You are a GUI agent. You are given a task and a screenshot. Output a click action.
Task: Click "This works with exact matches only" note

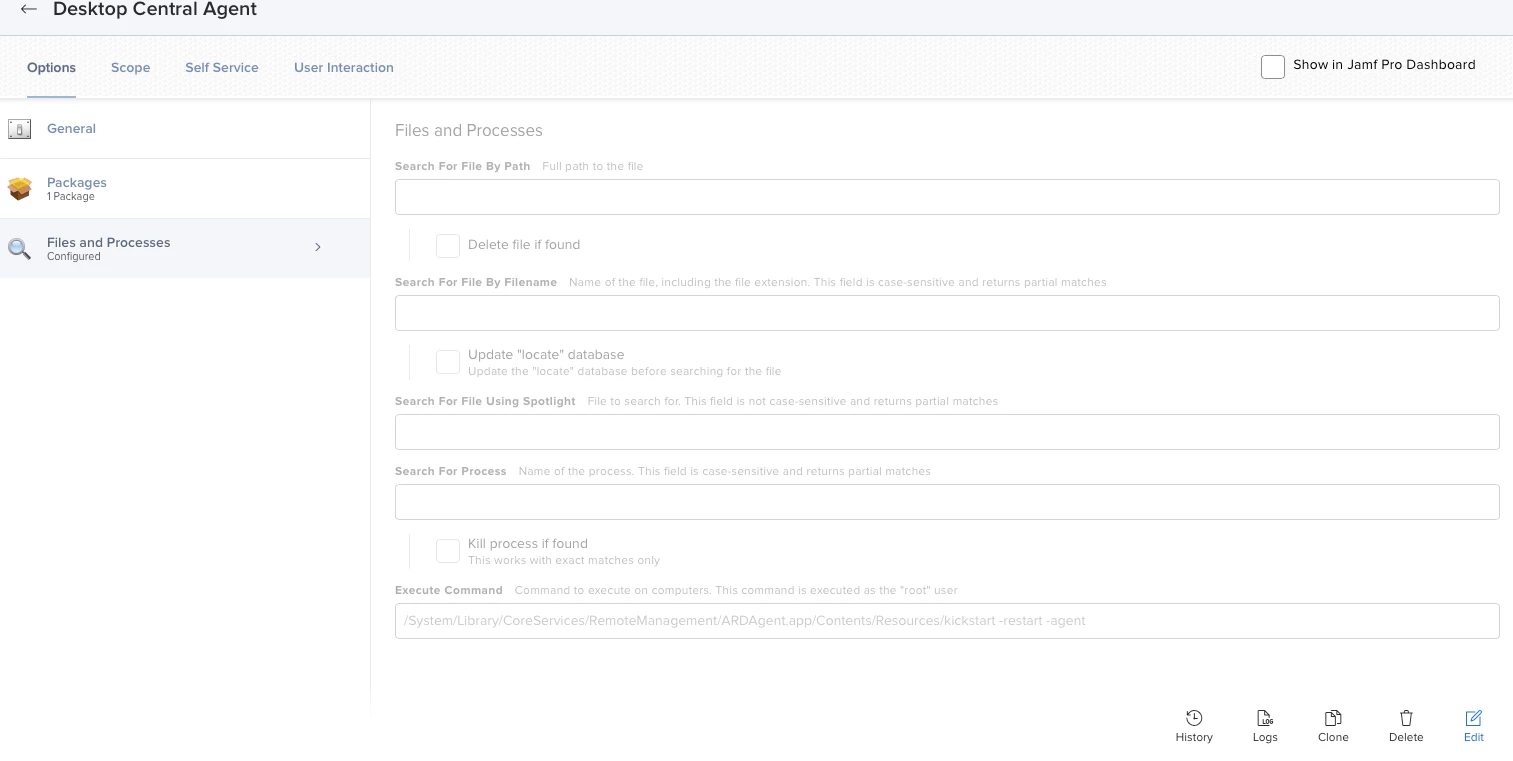564,560
